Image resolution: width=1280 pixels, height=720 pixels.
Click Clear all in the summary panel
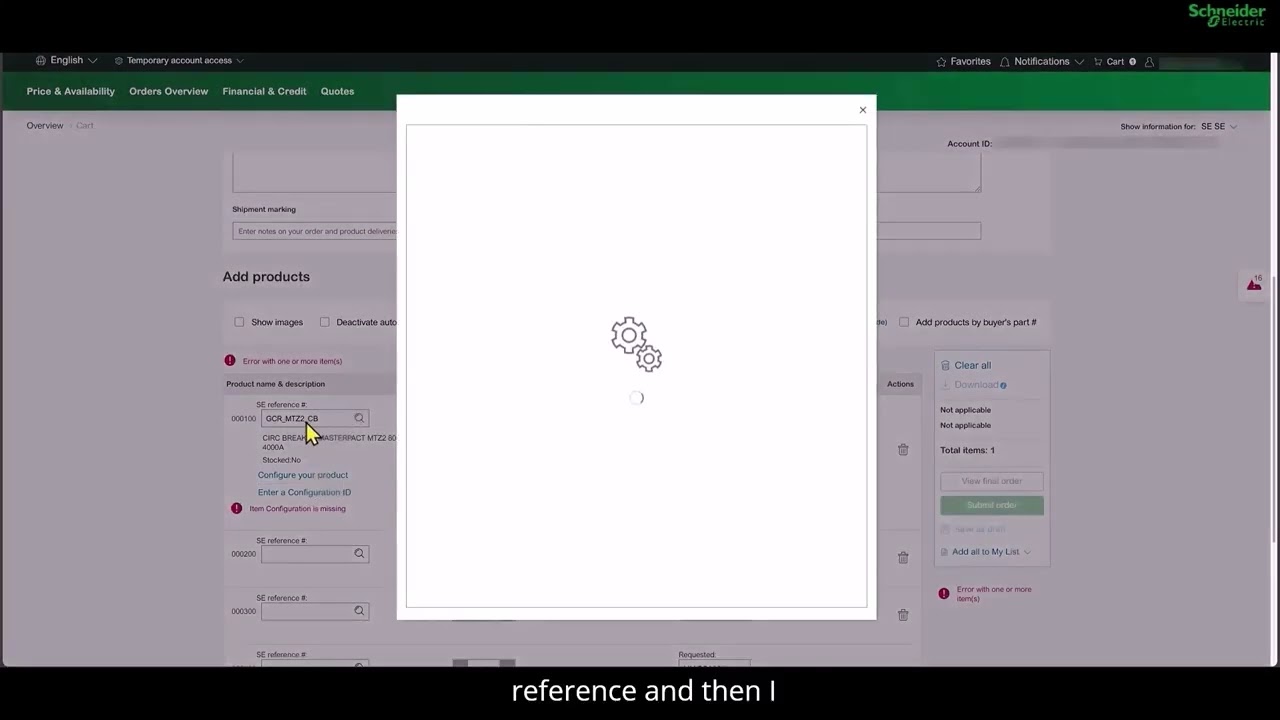click(x=966, y=365)
